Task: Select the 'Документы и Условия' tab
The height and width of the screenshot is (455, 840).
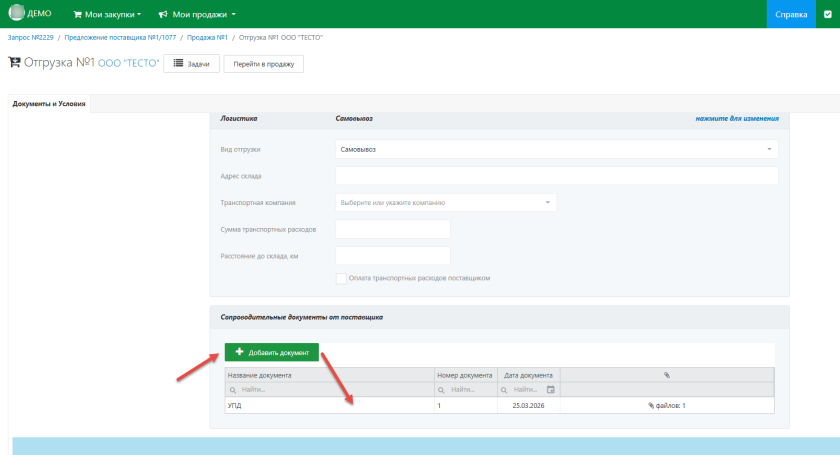Action: (49, 104)
